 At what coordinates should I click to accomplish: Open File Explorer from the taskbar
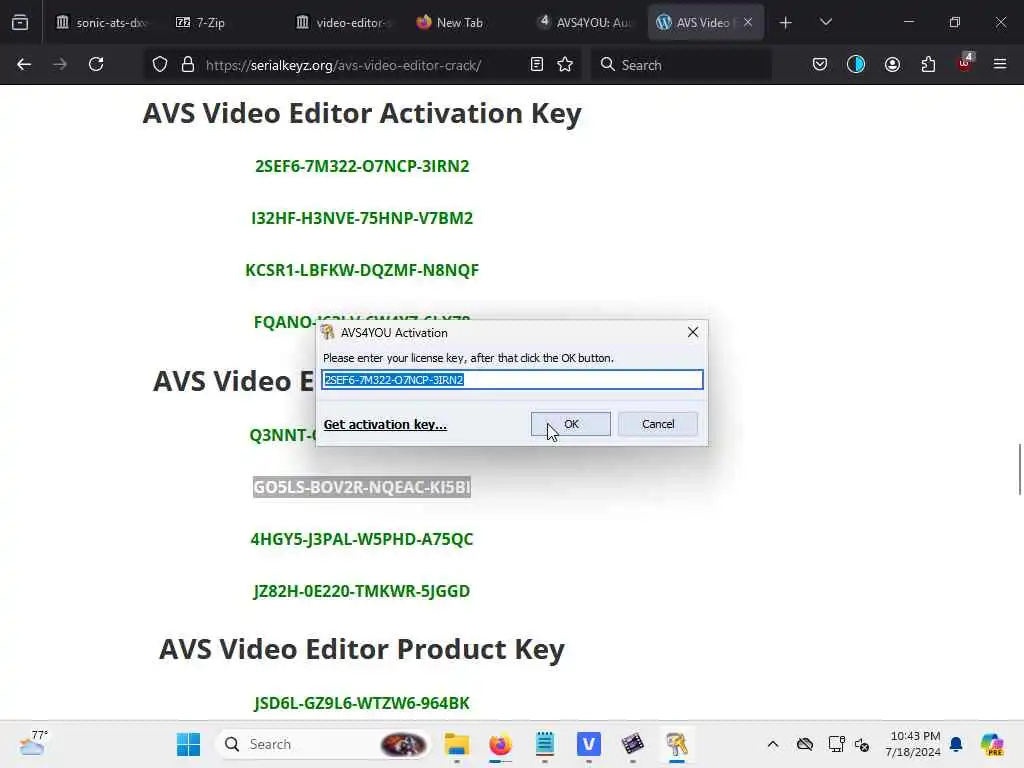(456, 744)
